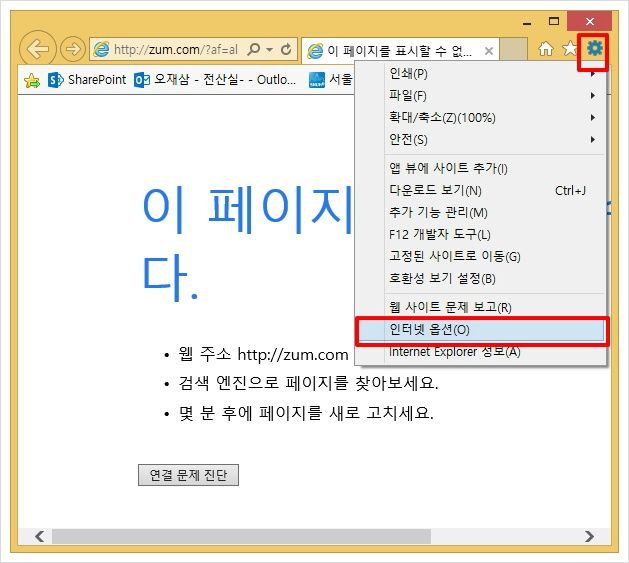
Task: Expand the 확대/축소(Z)(100%) submenu
Action: point(480,118)
